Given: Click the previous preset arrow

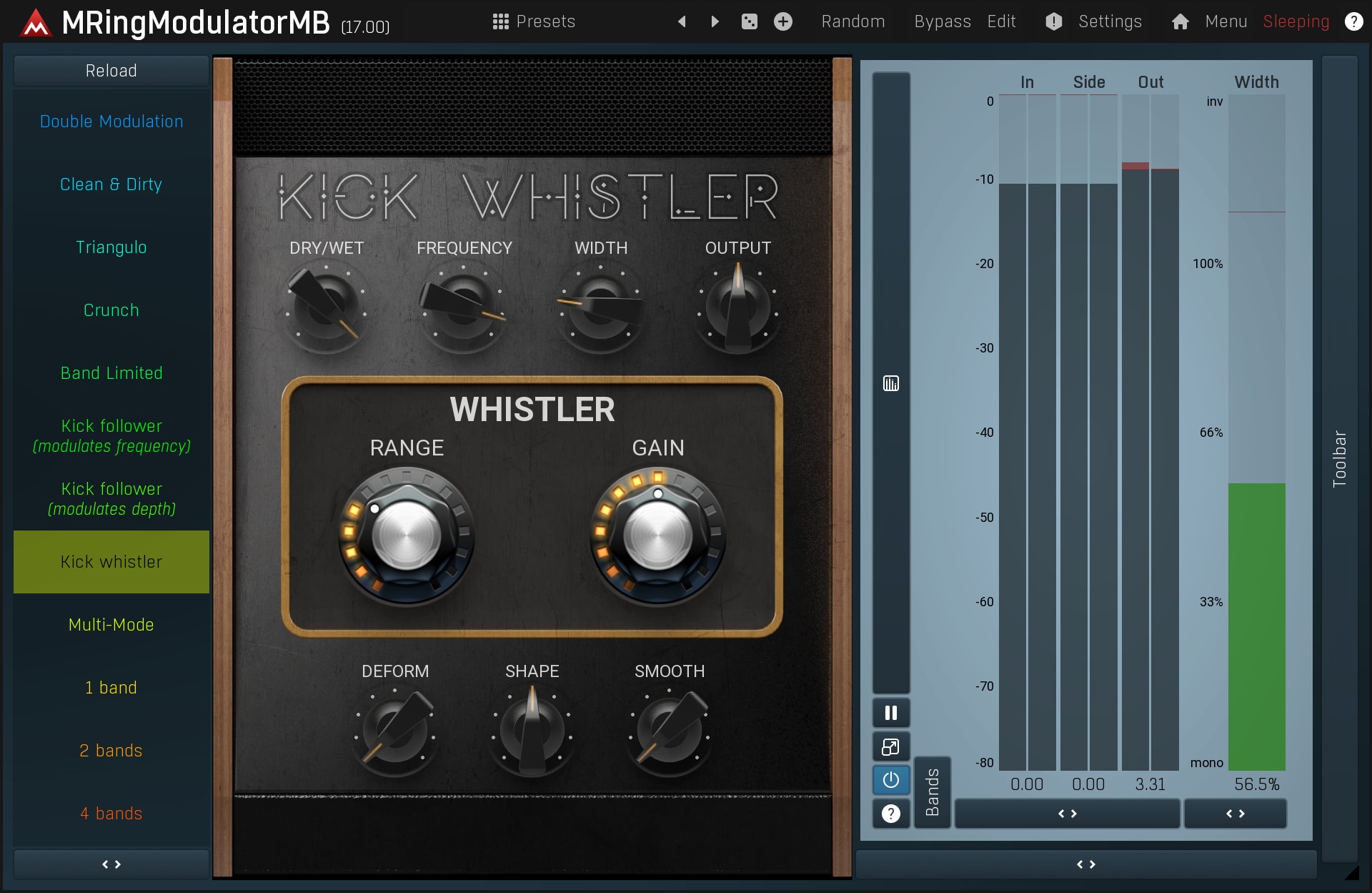Looking at the screenshot, I should (x=682, y=21).
